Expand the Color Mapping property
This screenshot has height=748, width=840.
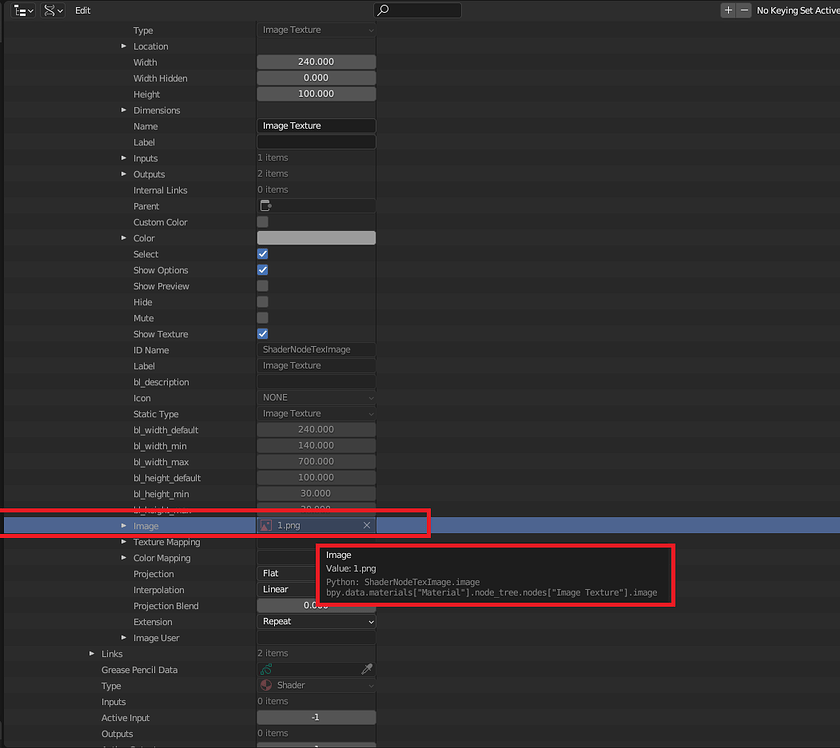pos(124,558)
